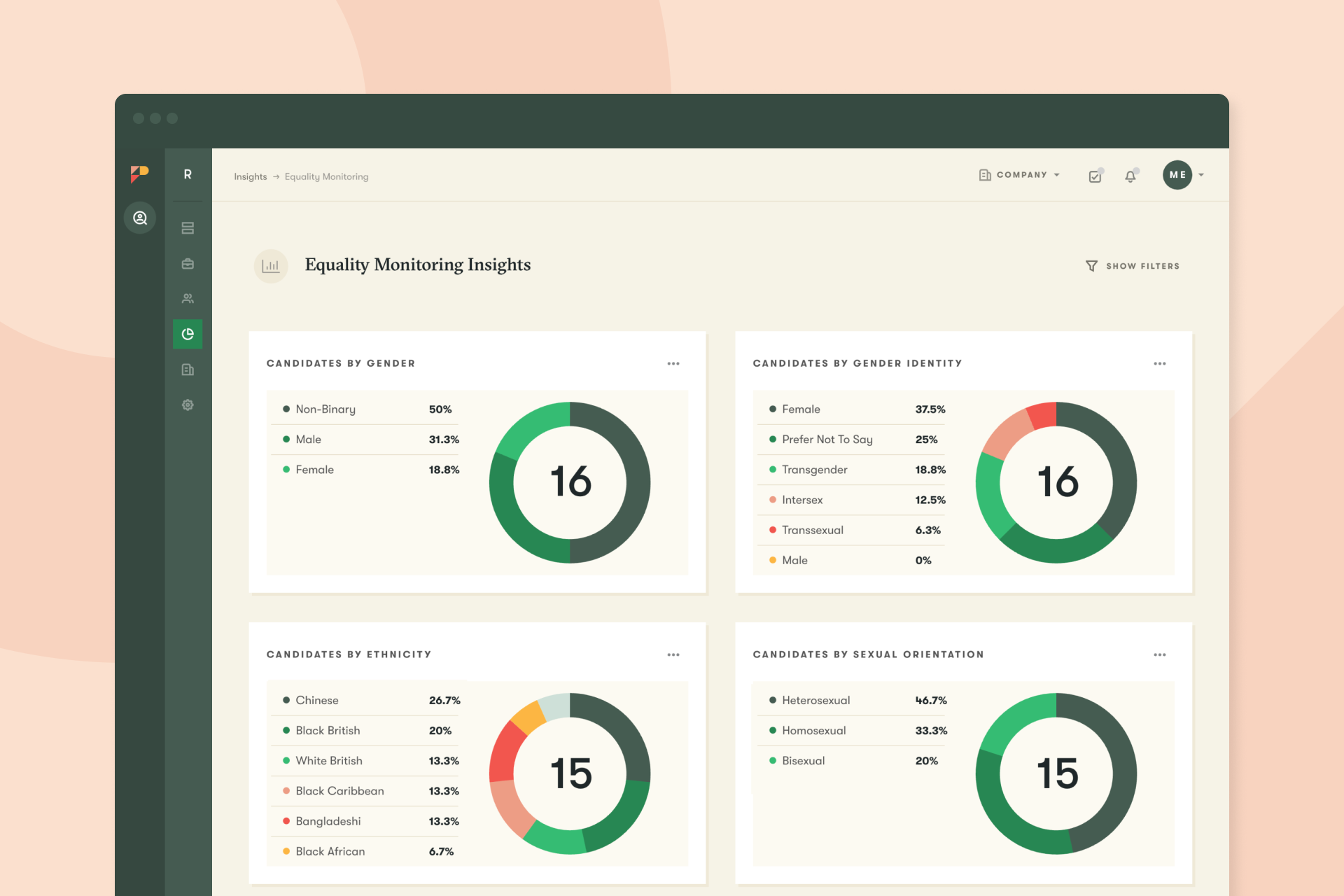Open the notifications bell
The height and width of the screenshot is (896, 1344).
(x=1130, y=176)
